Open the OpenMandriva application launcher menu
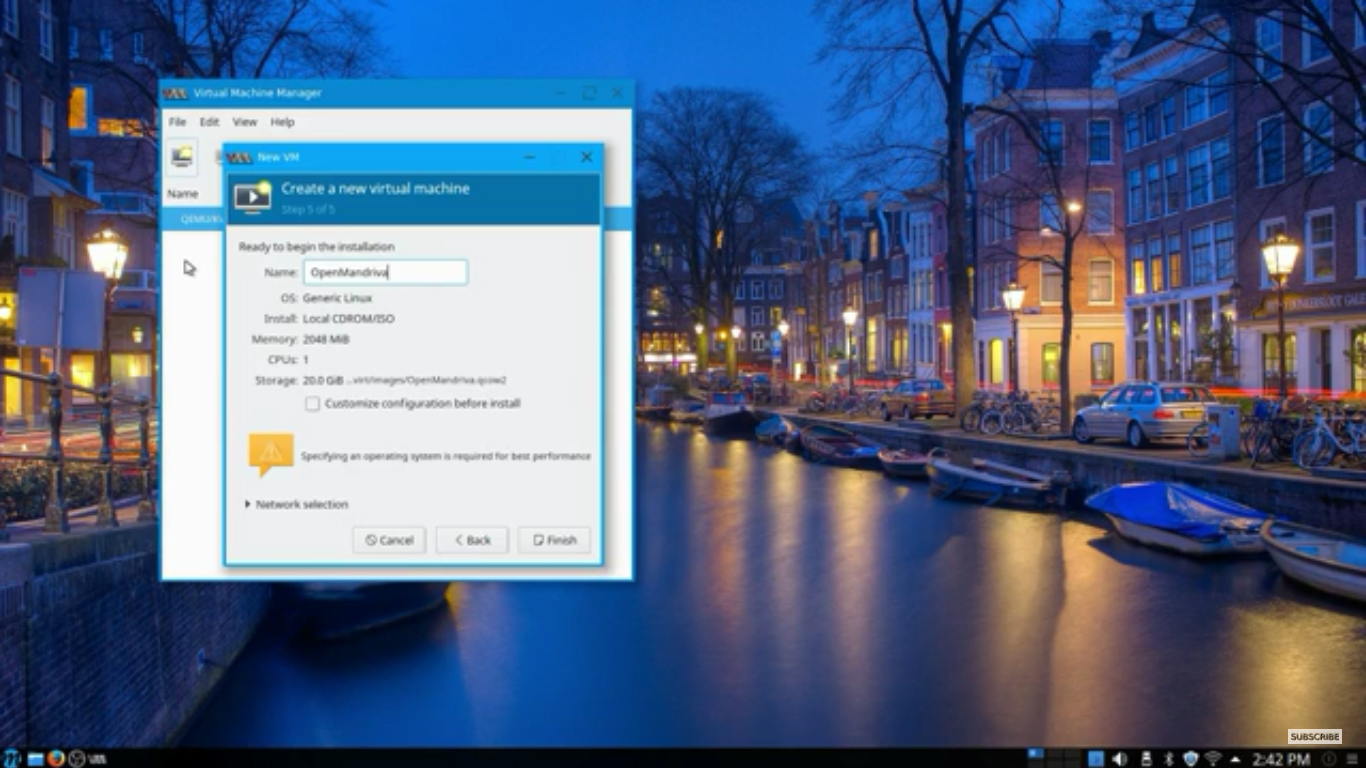 click(12, 759)
